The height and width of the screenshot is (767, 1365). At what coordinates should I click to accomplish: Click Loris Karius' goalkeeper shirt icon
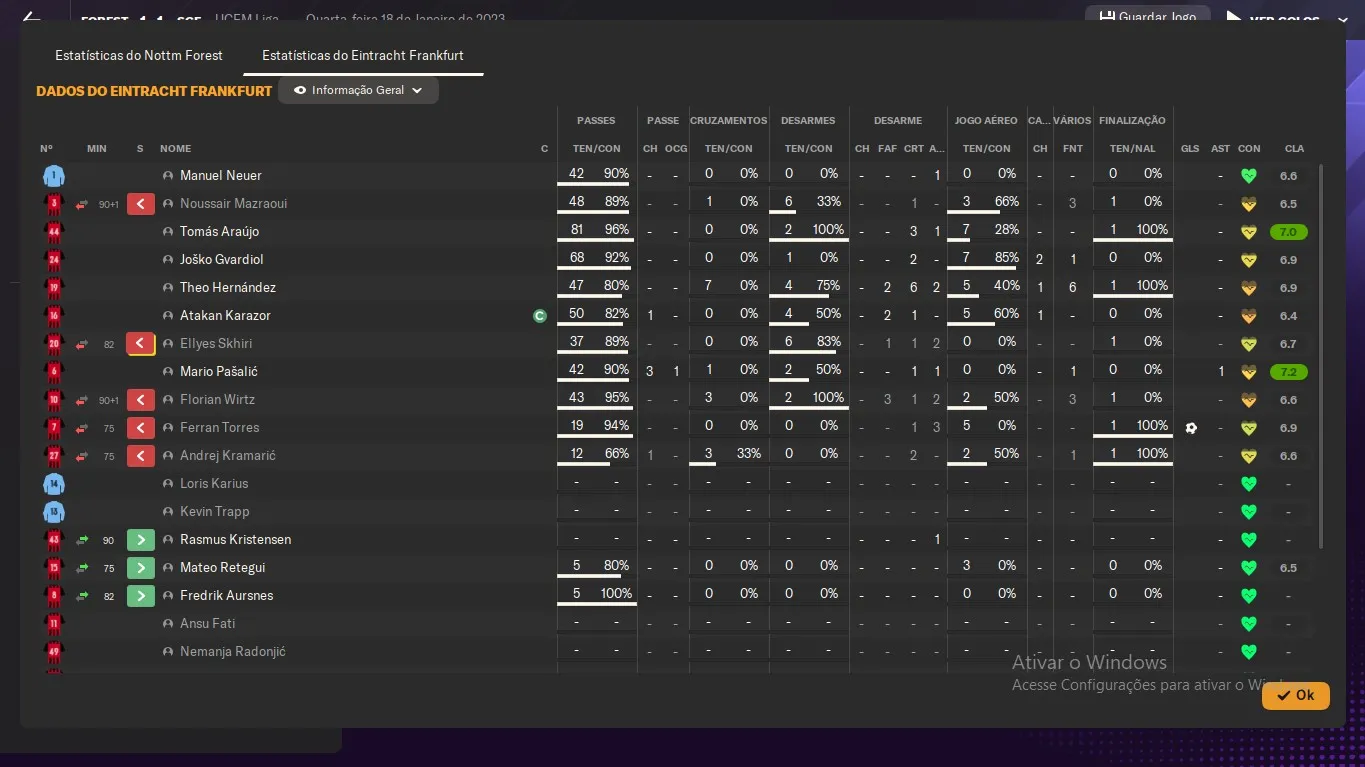pyautogui.click(x=54, y=484)
